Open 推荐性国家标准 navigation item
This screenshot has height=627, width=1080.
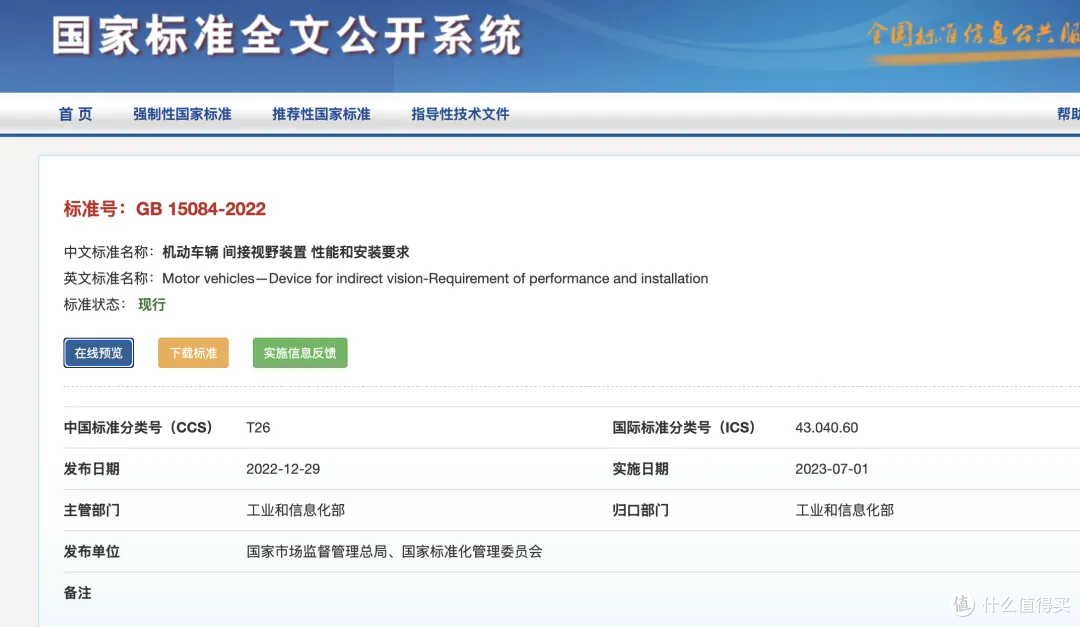click(321, 114)
